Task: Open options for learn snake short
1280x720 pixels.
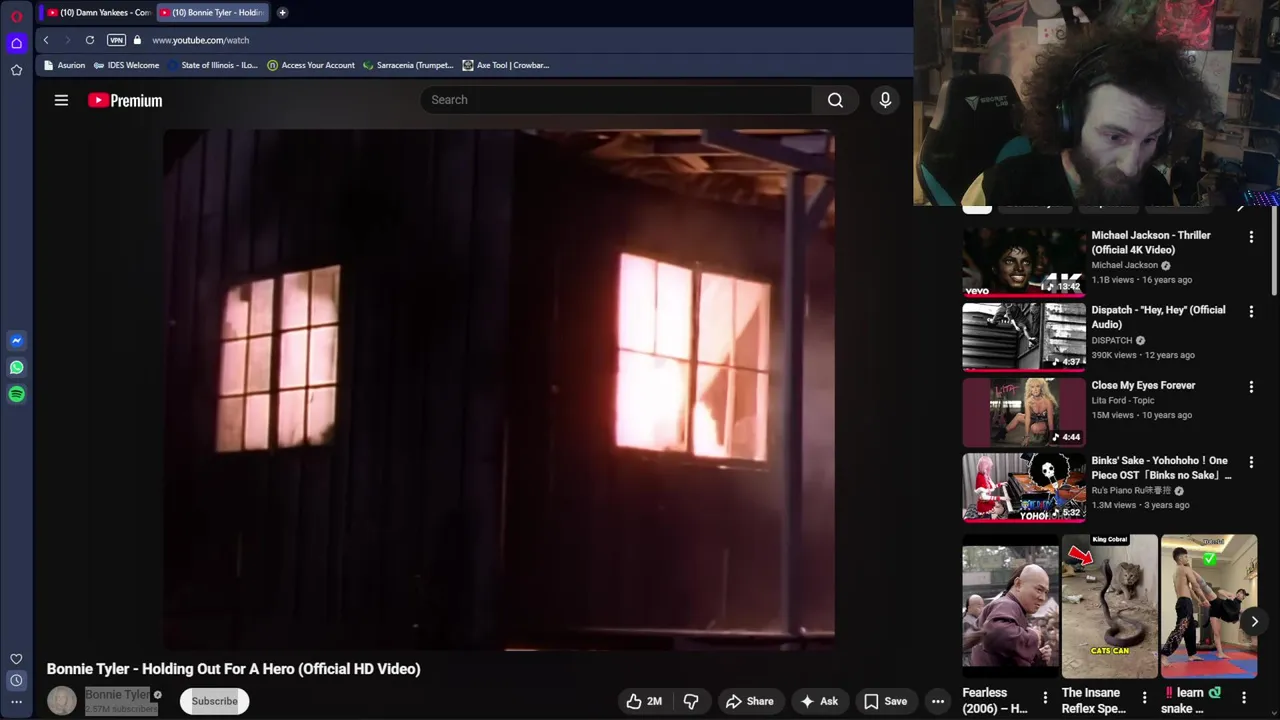Action: coord(1244,698)
